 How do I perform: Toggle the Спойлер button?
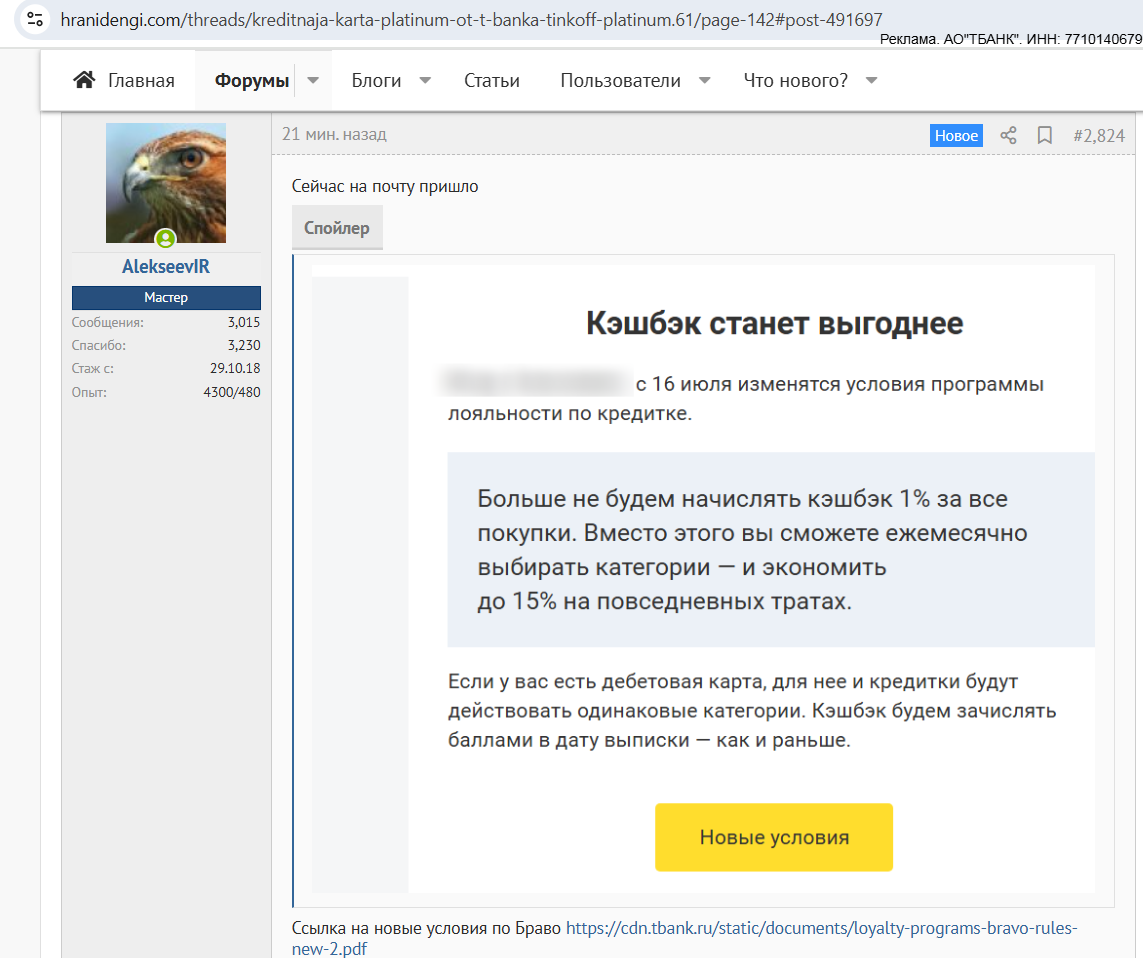[x=337, y=227]
